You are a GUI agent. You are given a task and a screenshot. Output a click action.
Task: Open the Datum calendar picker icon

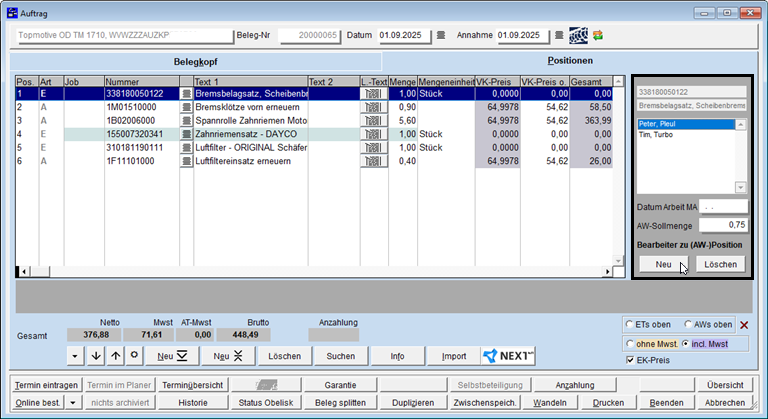(x=441, y=35)
